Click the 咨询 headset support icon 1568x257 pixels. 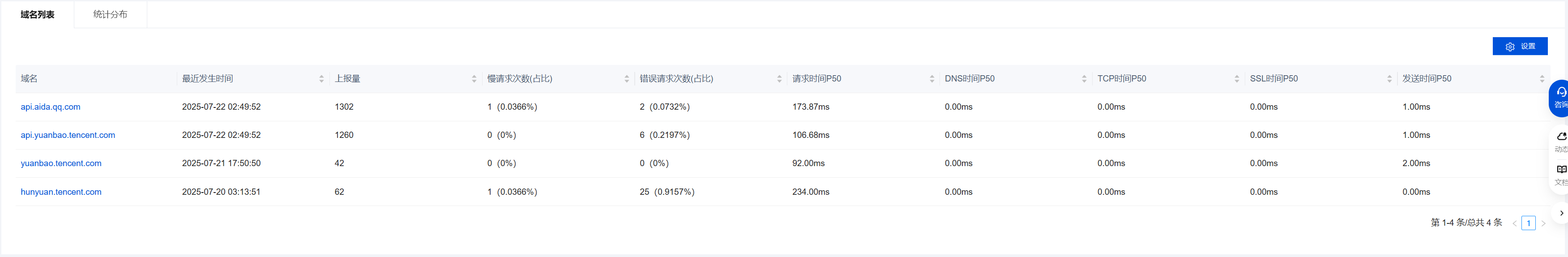[1560, 97]
